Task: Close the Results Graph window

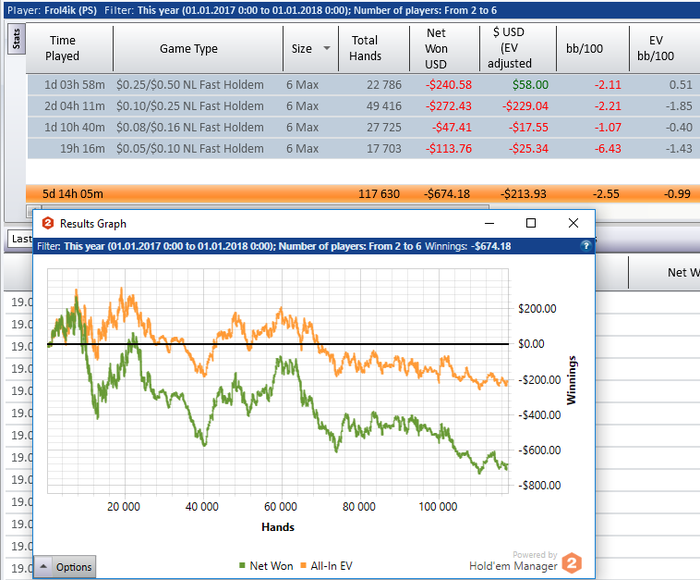Action: pos(573,223)
